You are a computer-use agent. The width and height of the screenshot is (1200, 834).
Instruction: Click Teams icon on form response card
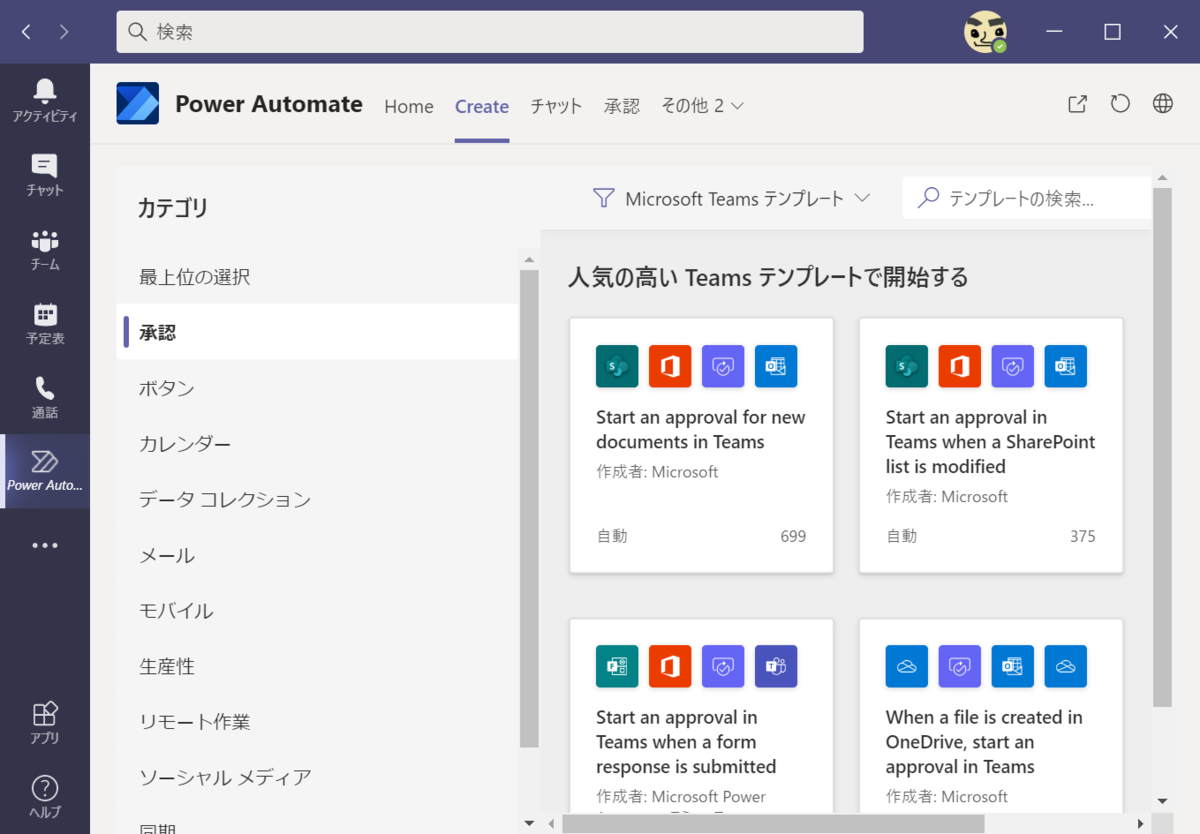click(776, 666)
